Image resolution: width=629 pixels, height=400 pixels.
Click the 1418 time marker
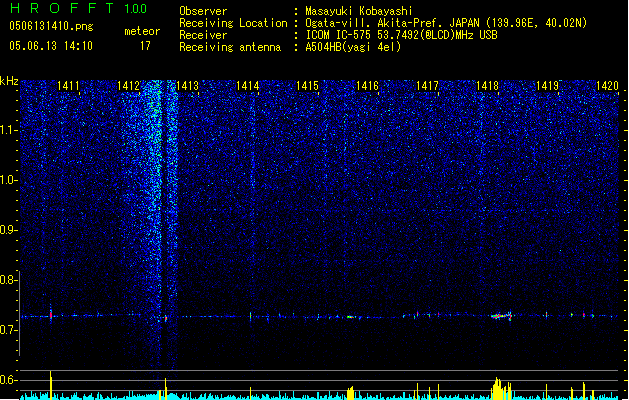tap(487, 85)
